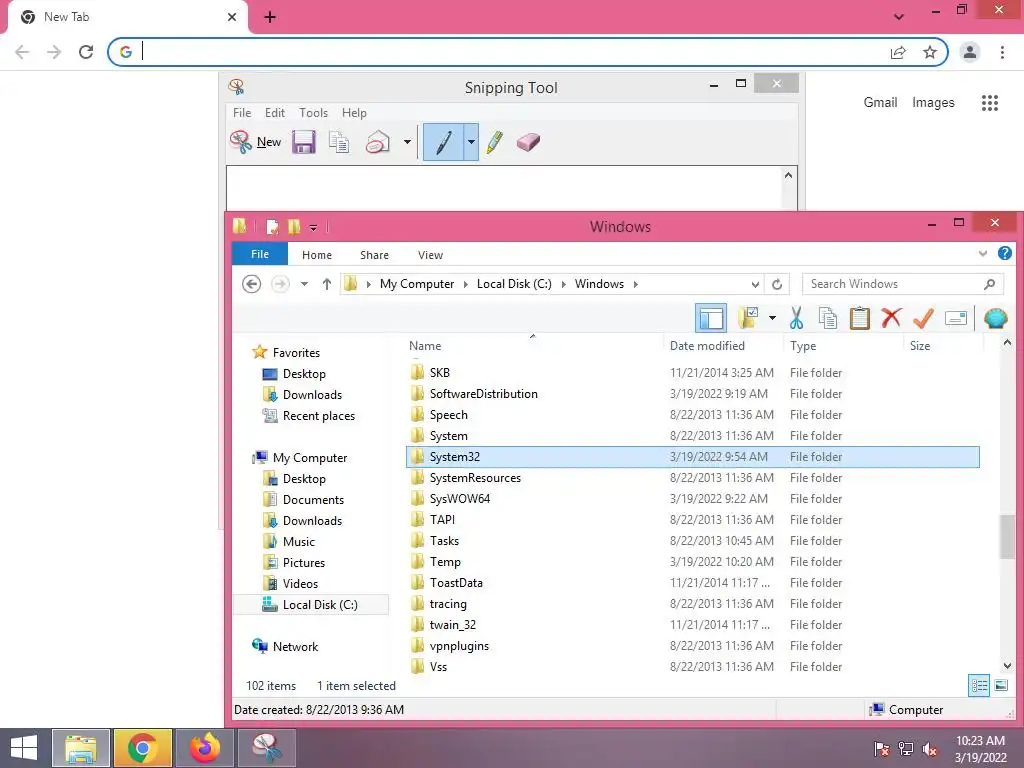Click Local Disk (C:) in the address bar
Viewport: 1024px width, 768px height.
[x=514, y=284]
